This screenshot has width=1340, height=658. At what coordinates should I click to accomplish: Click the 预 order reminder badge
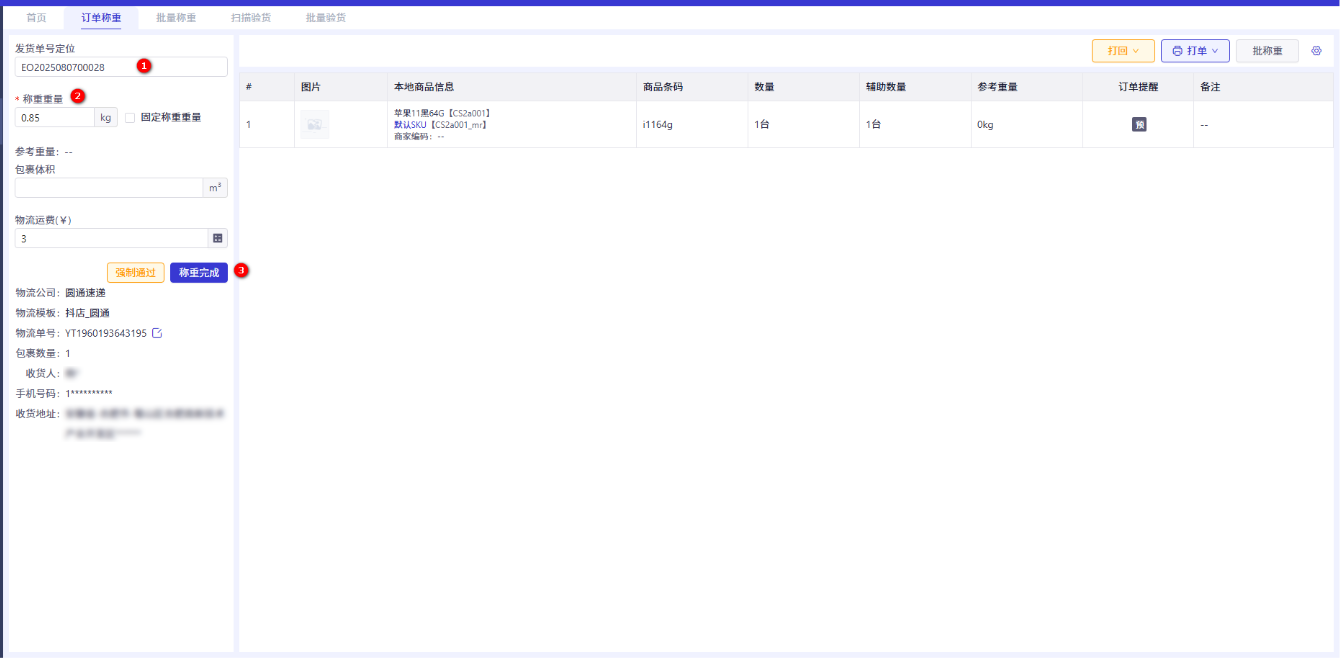[x=1138, y=125]
